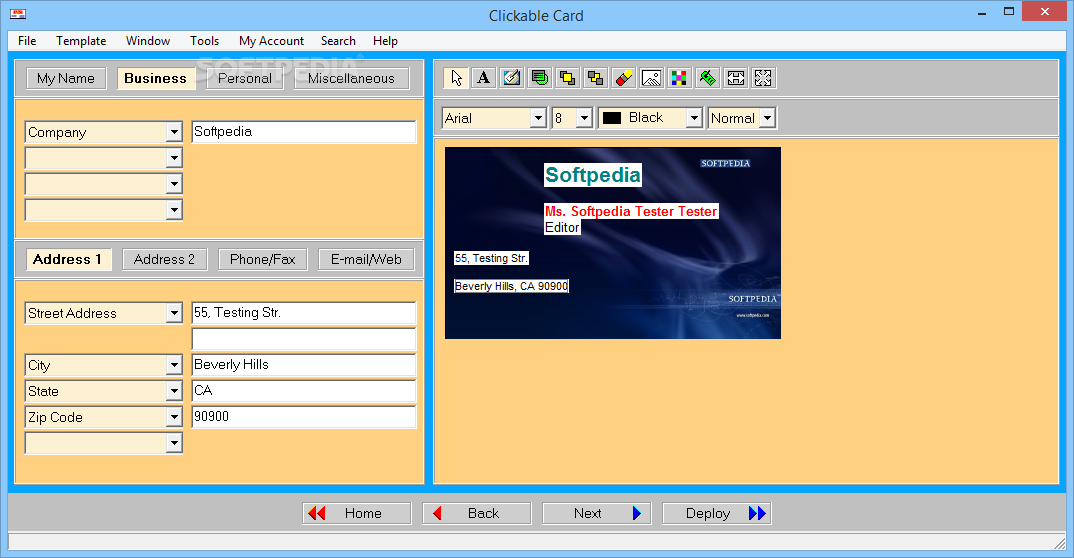The image size is (1074, 558).
Task: Select the teal 'Softpedia' title on card
Action: [593, 175]
